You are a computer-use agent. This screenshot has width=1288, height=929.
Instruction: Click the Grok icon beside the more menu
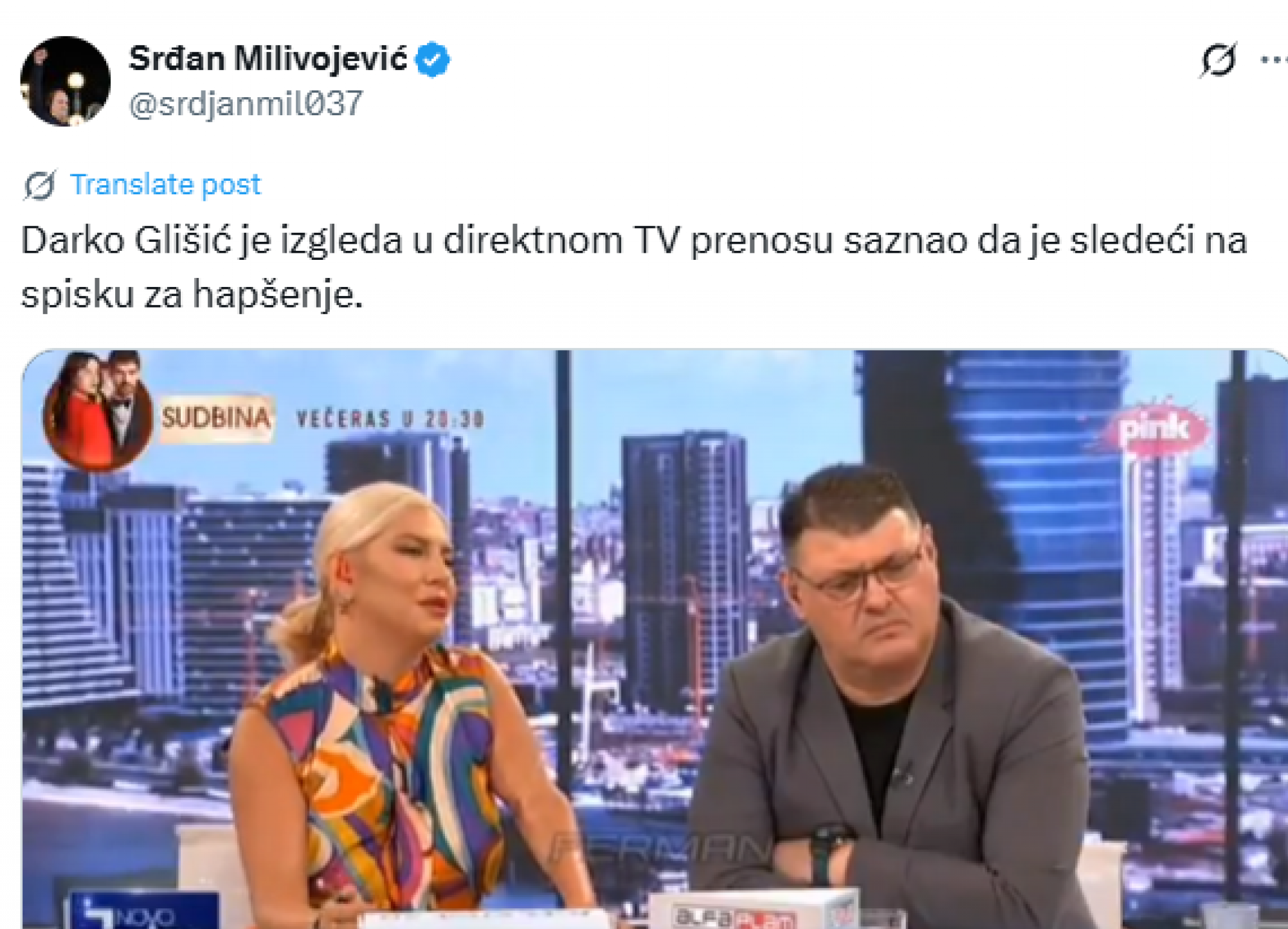click(1219, 60)
